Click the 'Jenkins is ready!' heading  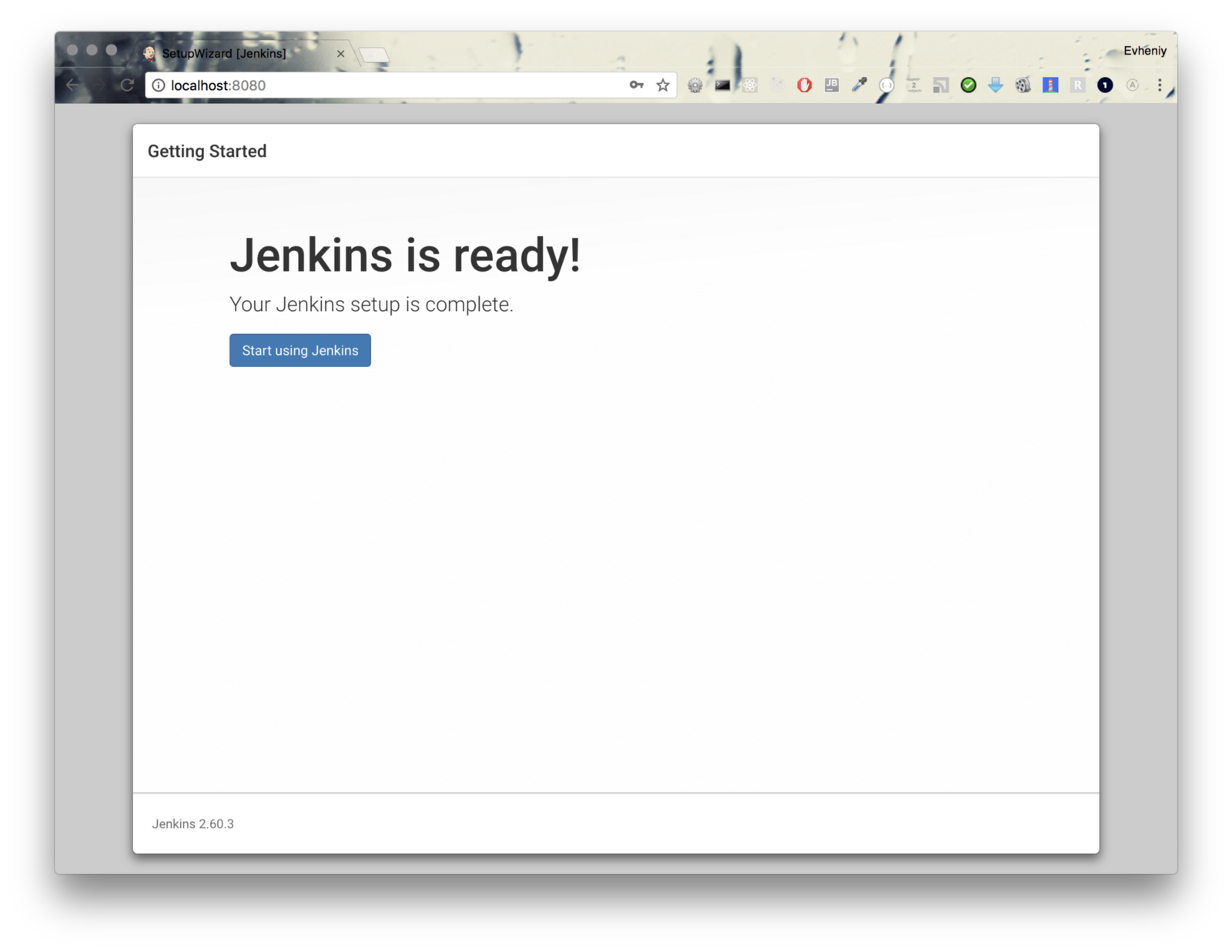point(405,255)
